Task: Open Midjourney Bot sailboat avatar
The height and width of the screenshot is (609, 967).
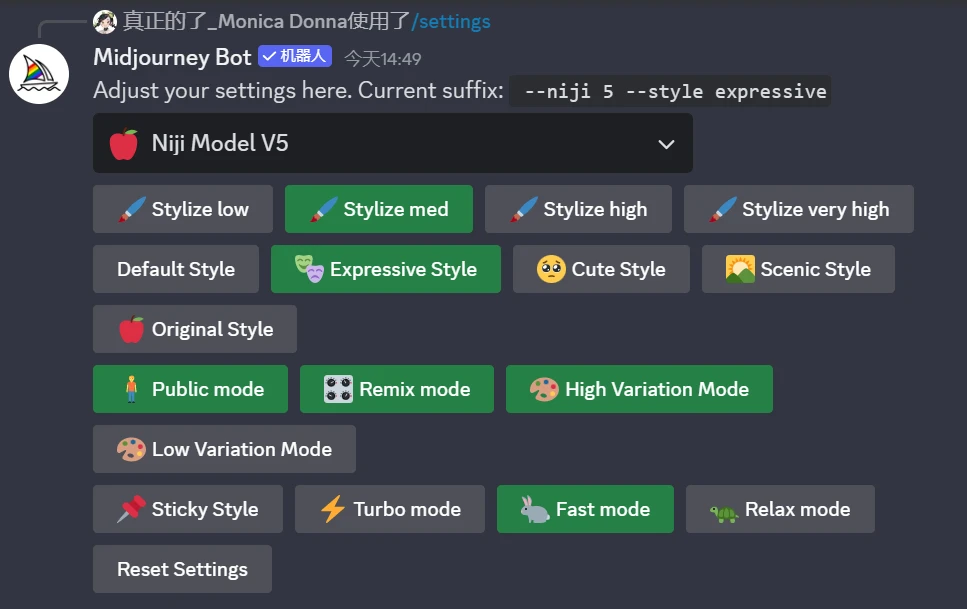Action: point(39,74)
